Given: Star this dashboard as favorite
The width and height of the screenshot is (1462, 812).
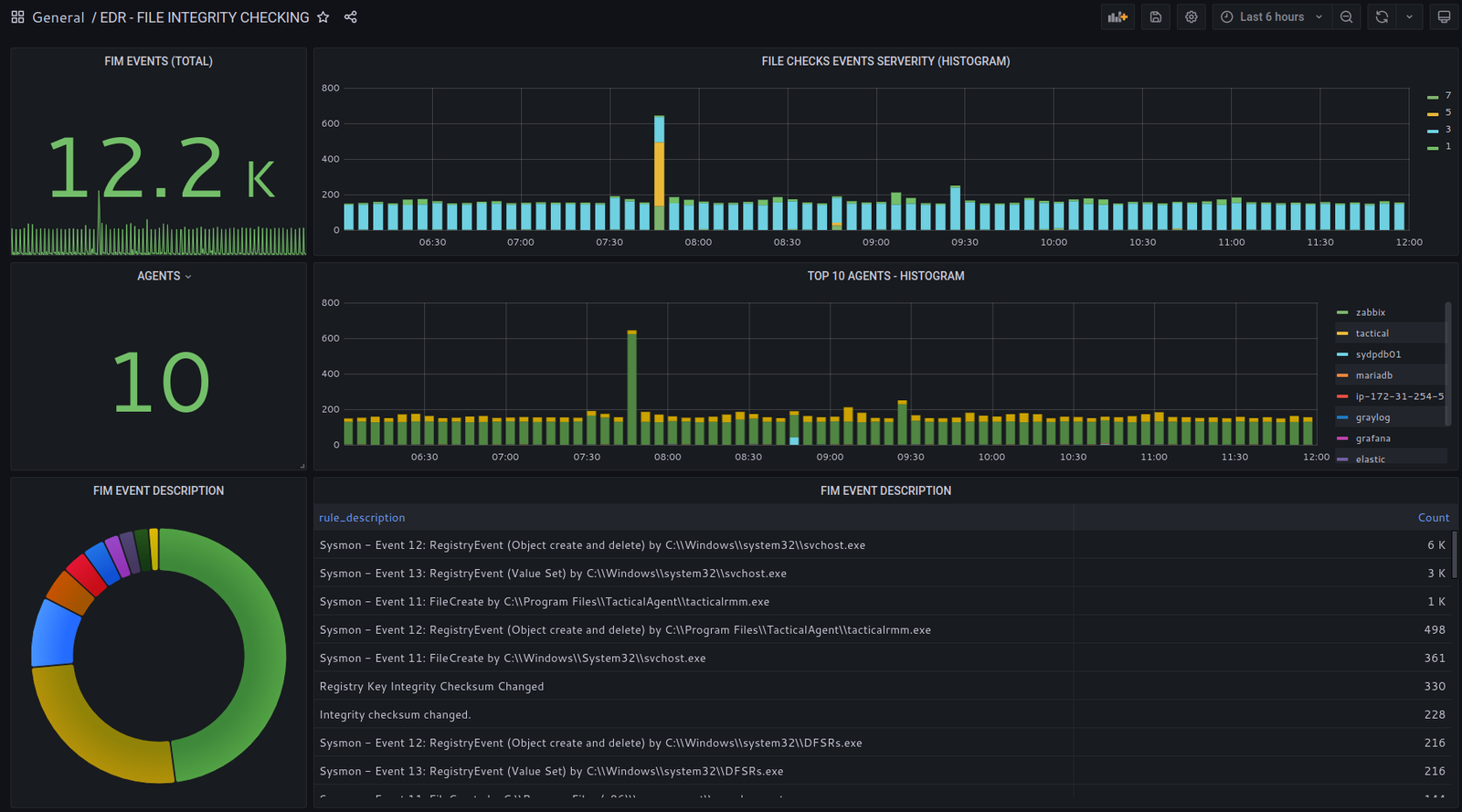Looking at the screenshot, I should point(323,17).
